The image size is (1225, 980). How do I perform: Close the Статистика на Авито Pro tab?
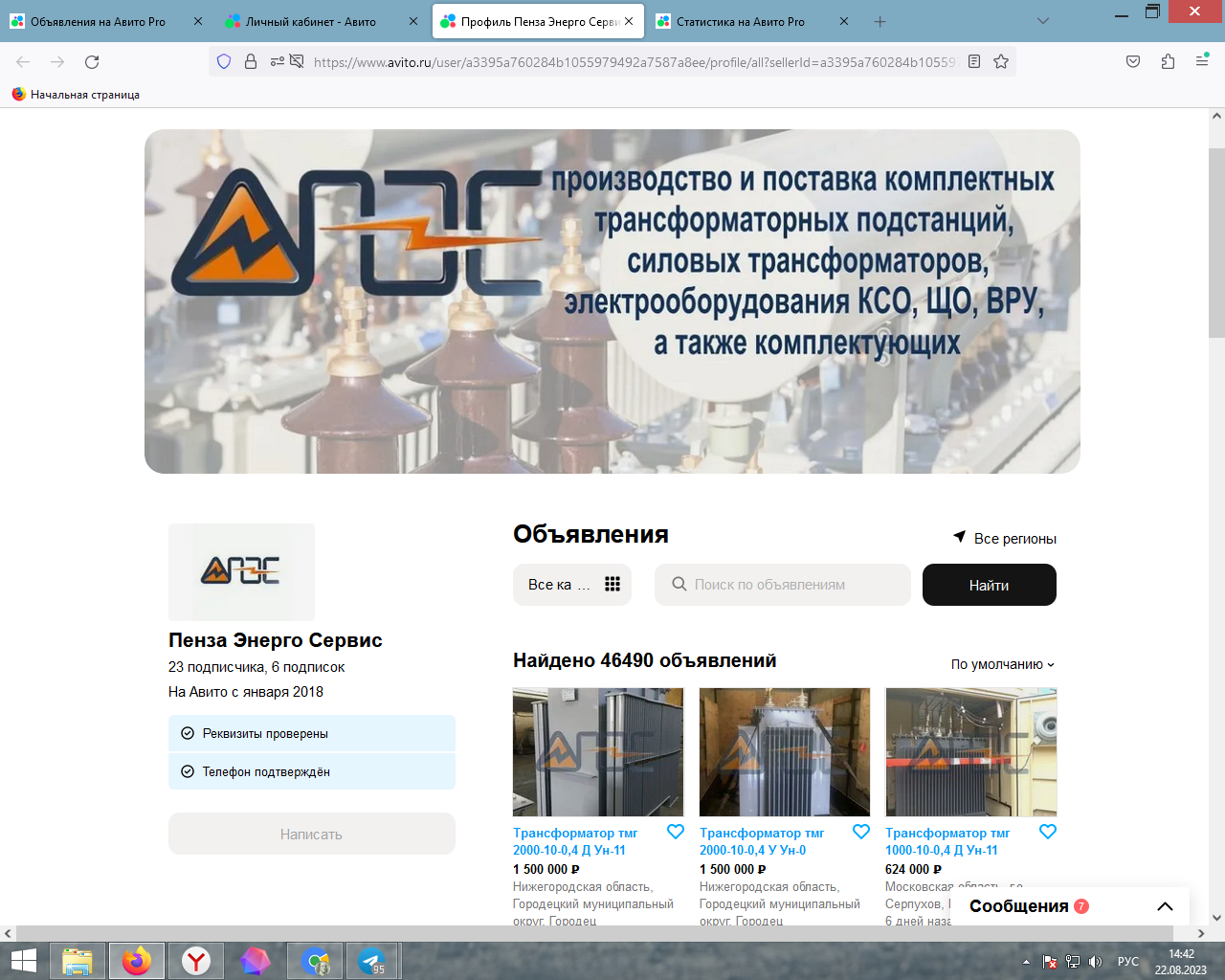844,21
